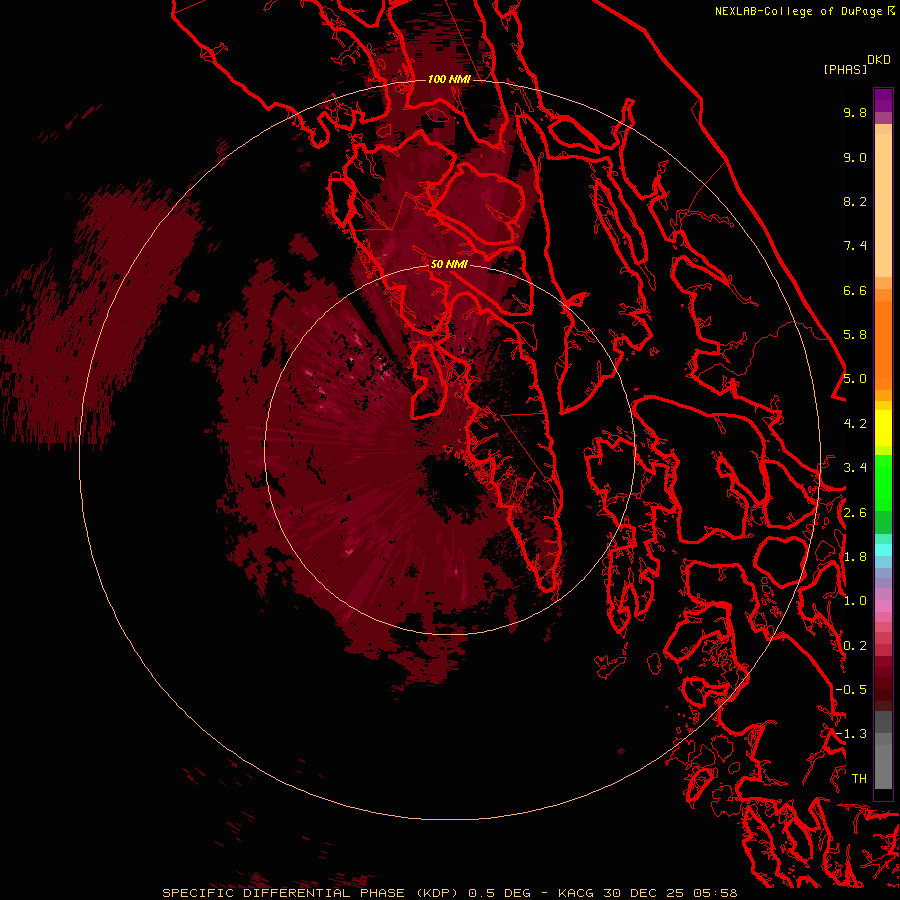
Task: Click the 100 NMI range ring label
Action: click(x=449, y=79)
